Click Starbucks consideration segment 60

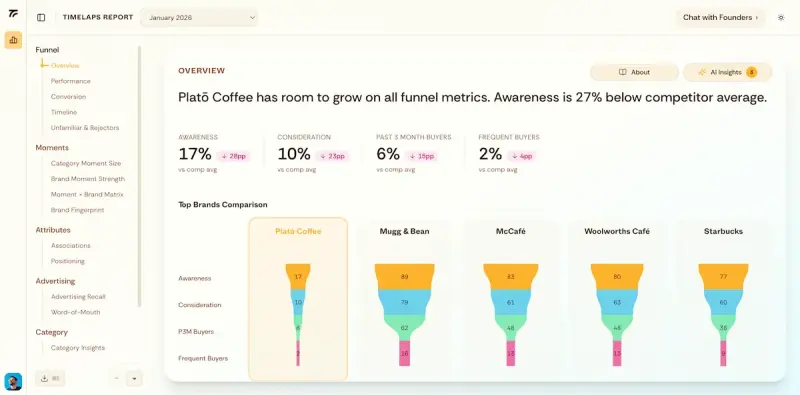(x=723, y=303)
